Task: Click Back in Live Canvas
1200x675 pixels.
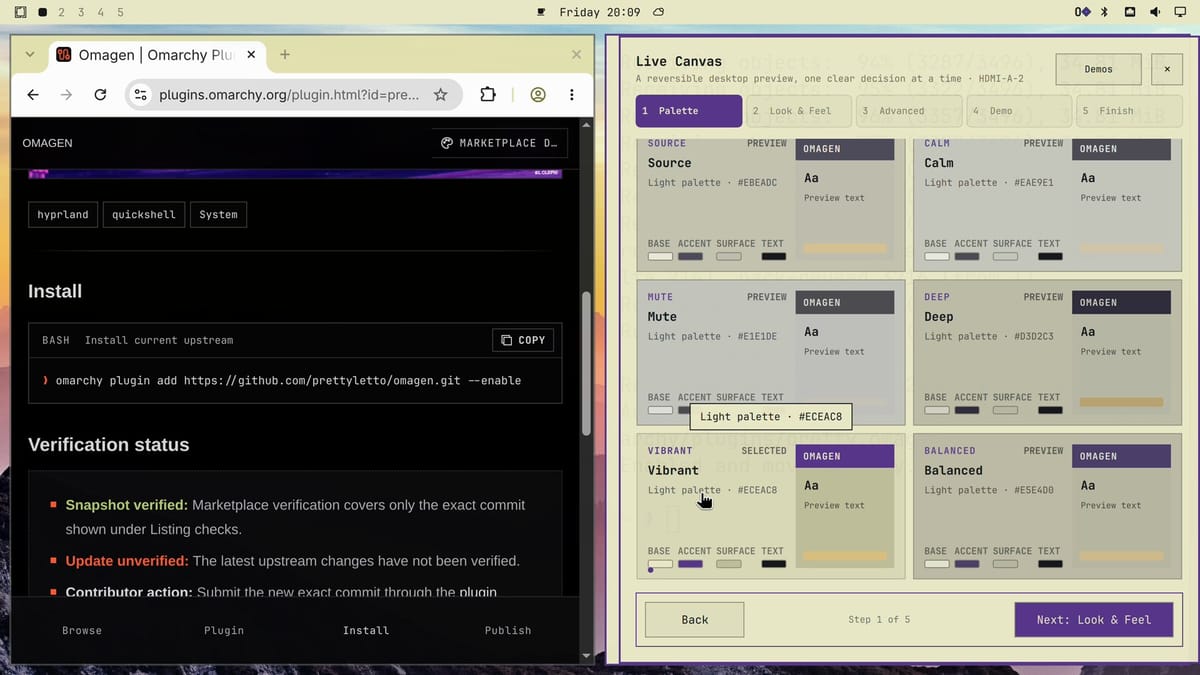Action: point(695,620)
